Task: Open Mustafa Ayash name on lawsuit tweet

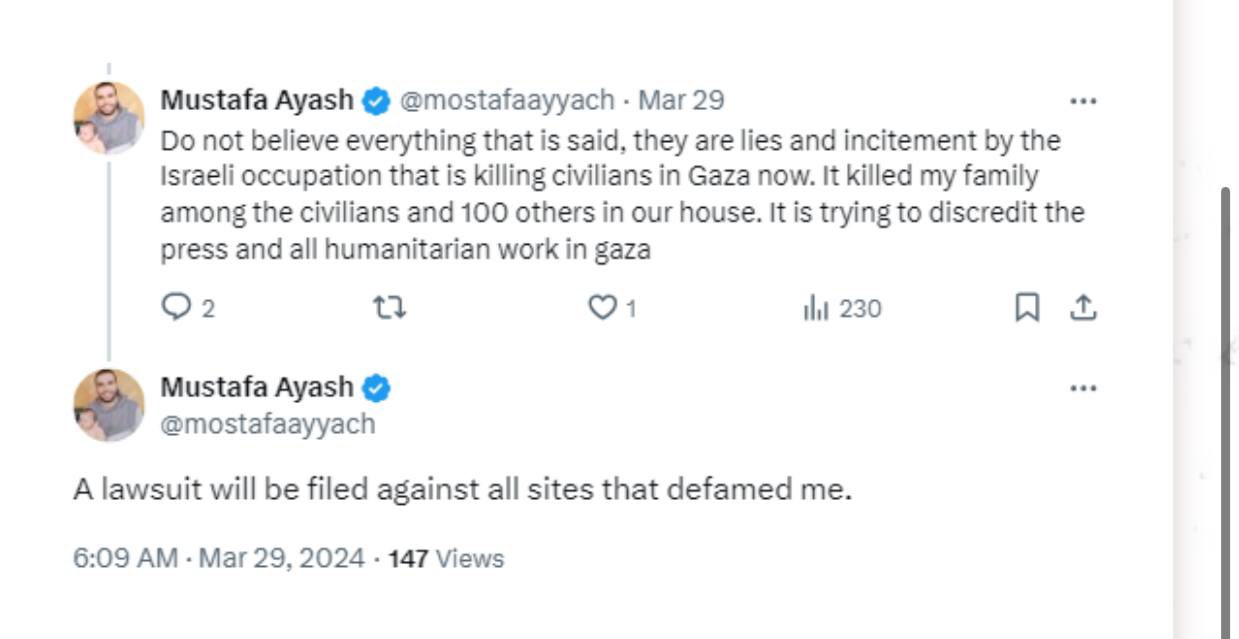Action: [x=257, y=387]
